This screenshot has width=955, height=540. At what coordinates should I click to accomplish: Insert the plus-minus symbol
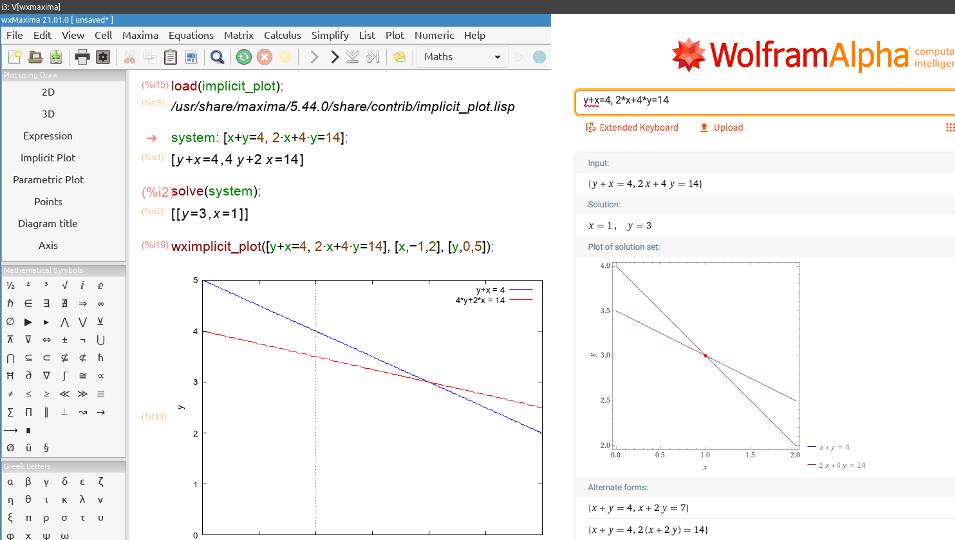(x=65, y=340)
